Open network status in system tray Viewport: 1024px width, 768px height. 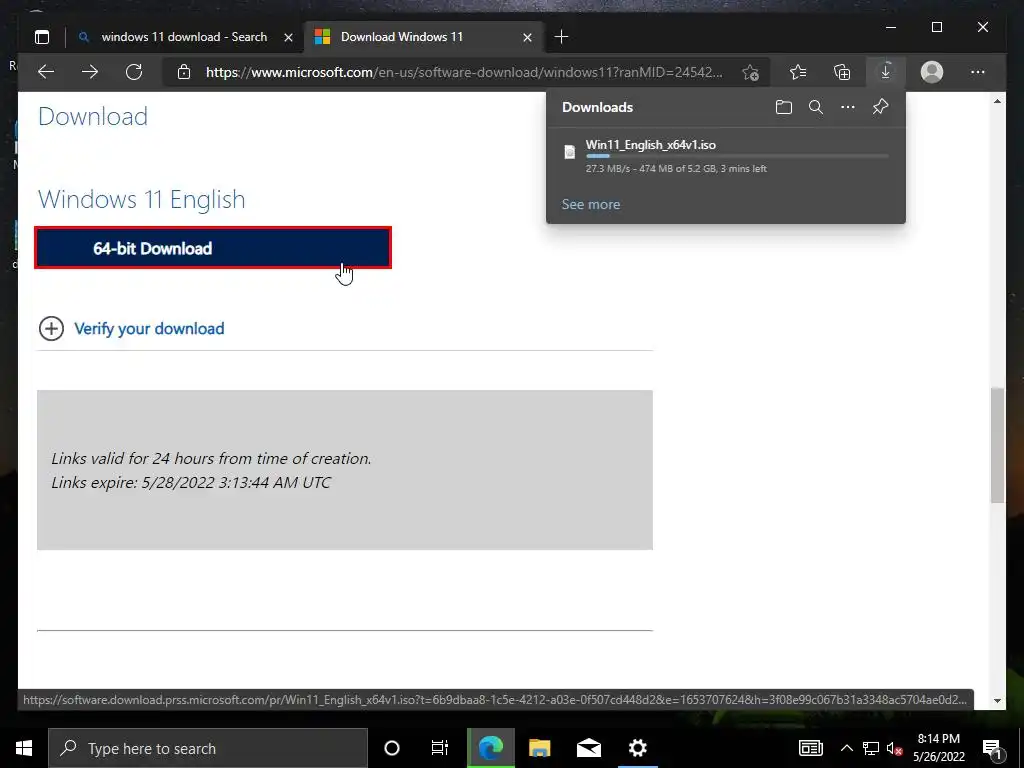[x=871, y=748]
